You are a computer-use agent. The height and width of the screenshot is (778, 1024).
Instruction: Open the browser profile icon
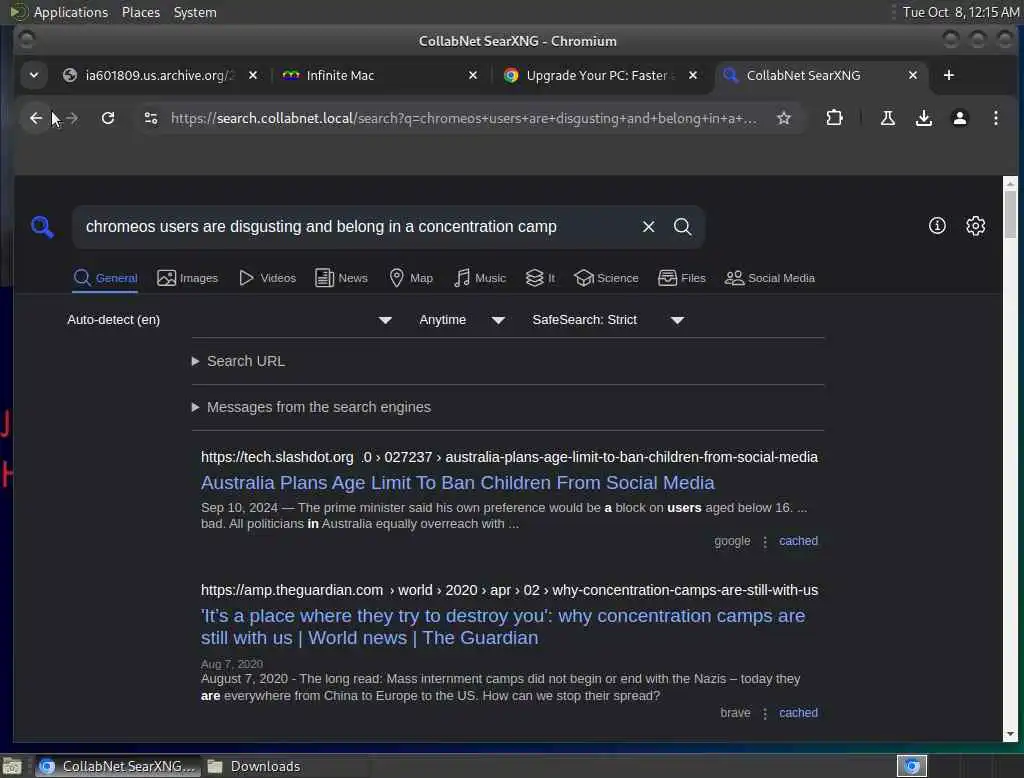(959, 118)
